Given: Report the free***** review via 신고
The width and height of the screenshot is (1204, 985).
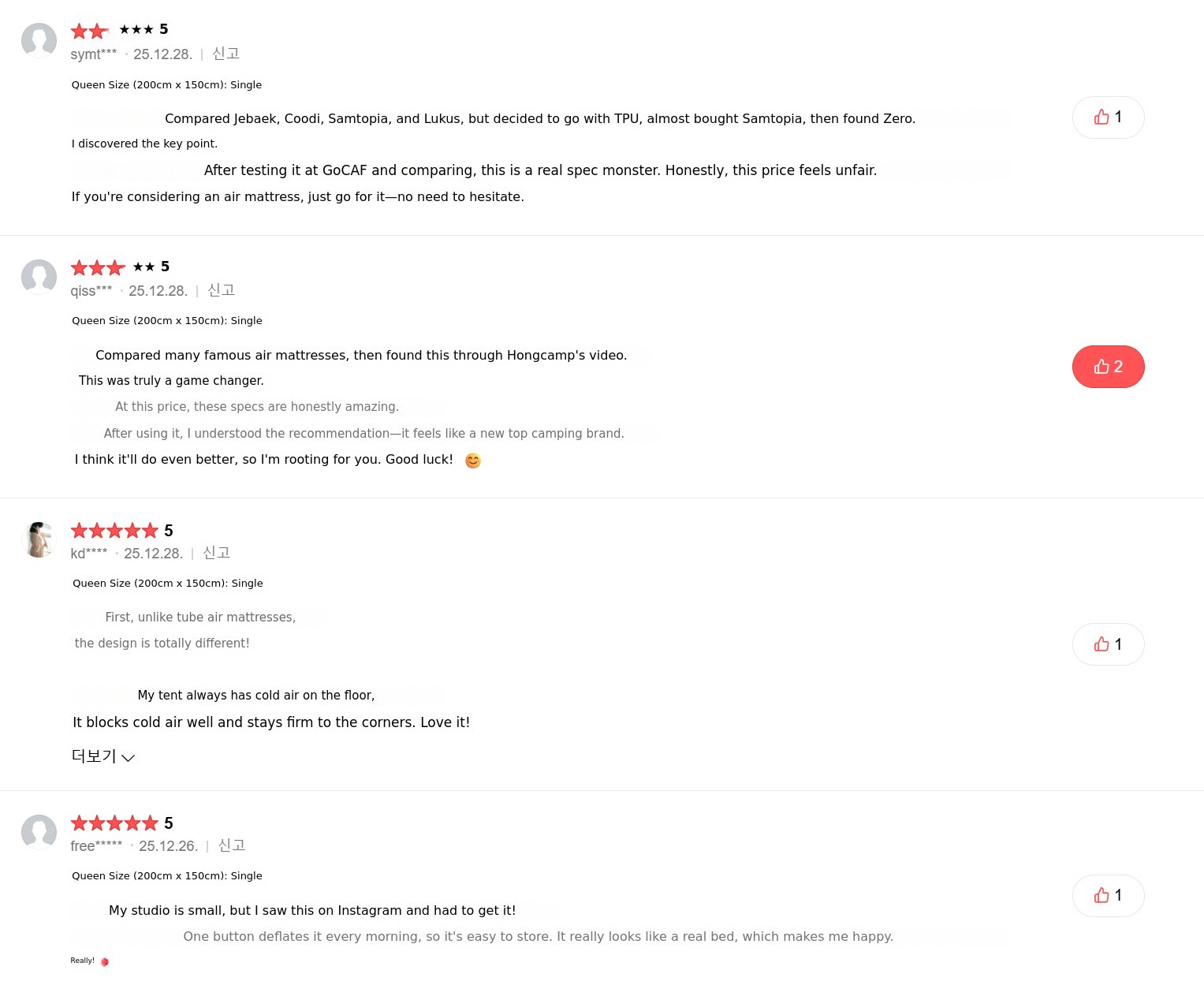Looking at the screenshot, I should (231, 845).
